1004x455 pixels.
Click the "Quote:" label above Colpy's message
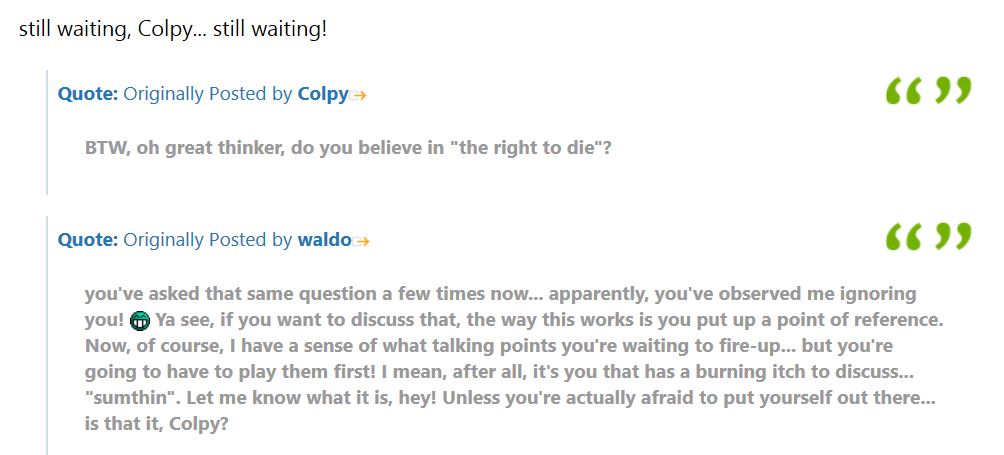pyautogui.click(x=88, y=95)
